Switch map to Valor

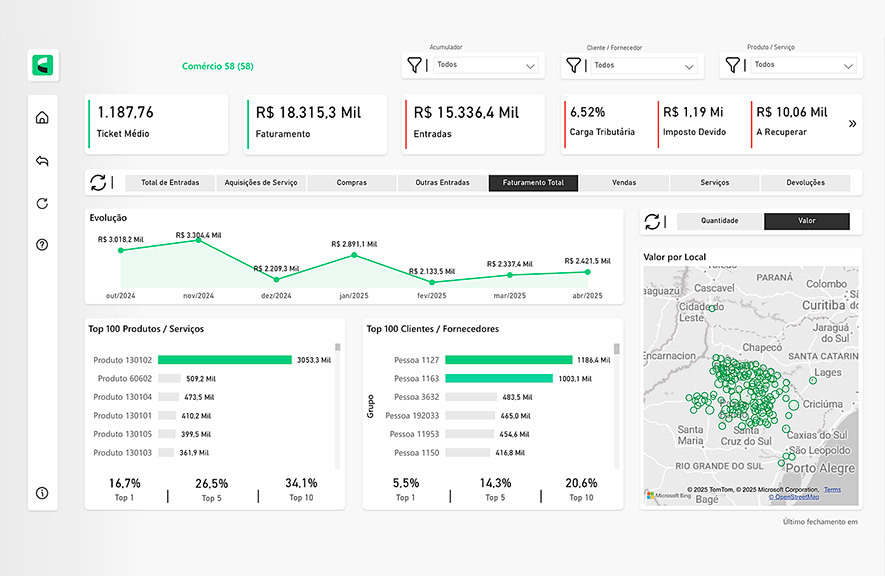tap(806, 221)
